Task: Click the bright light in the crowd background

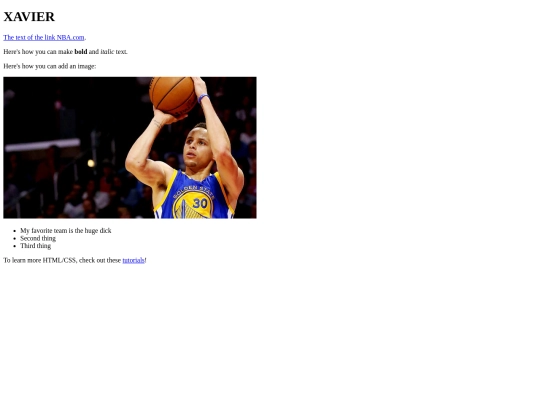Action: [91, 163]
